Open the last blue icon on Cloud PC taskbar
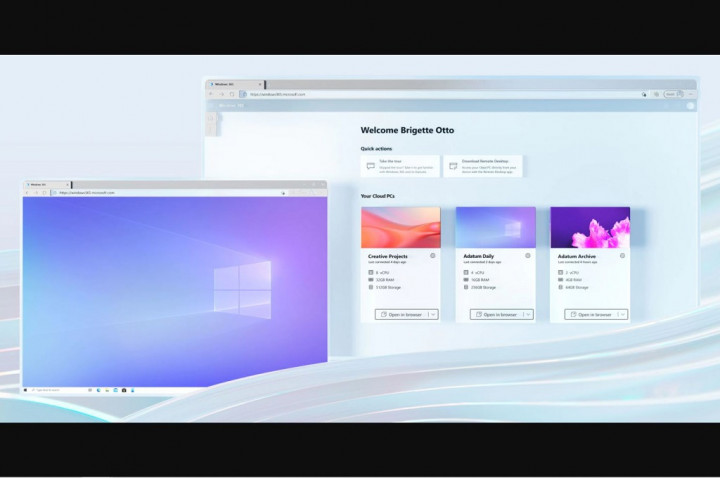 click(x=133, y=390)
